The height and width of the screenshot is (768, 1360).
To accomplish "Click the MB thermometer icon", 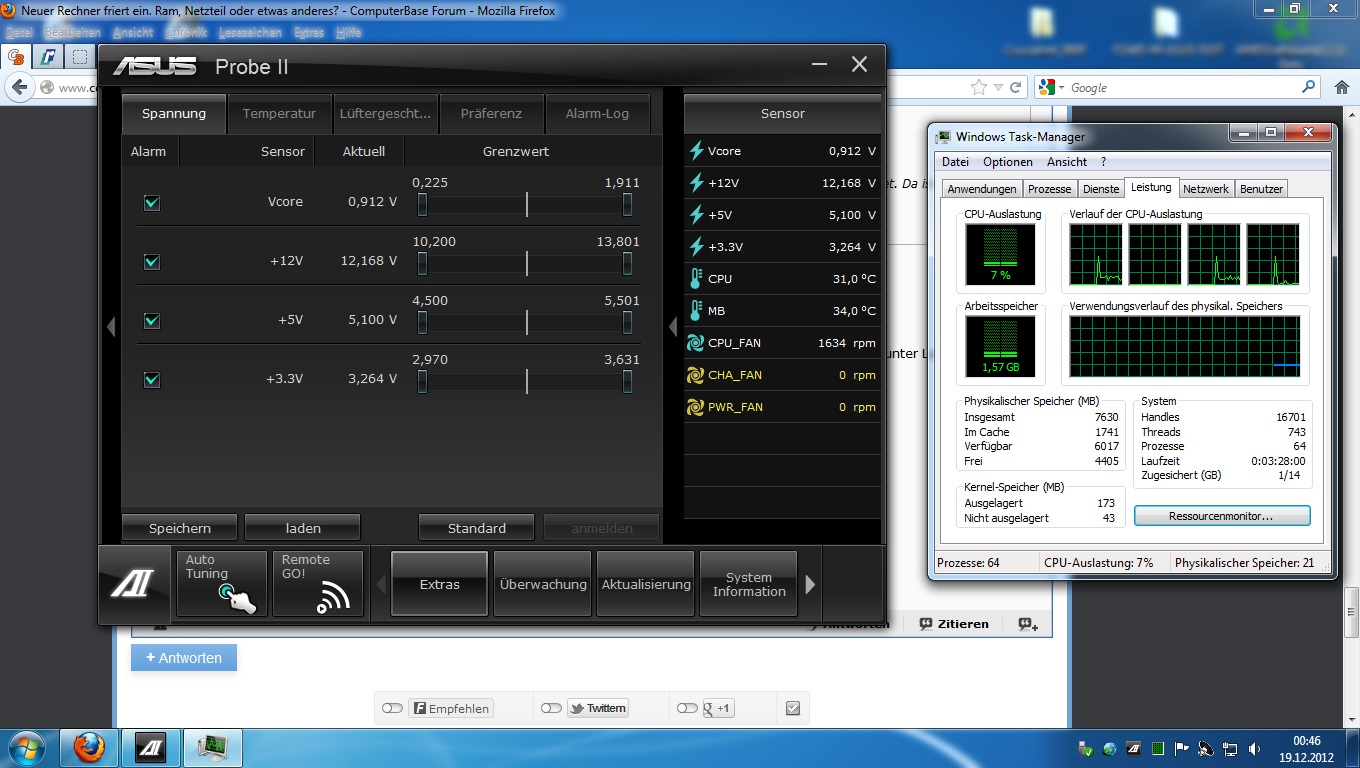I will pyautogui.click(x=696, y=311).
